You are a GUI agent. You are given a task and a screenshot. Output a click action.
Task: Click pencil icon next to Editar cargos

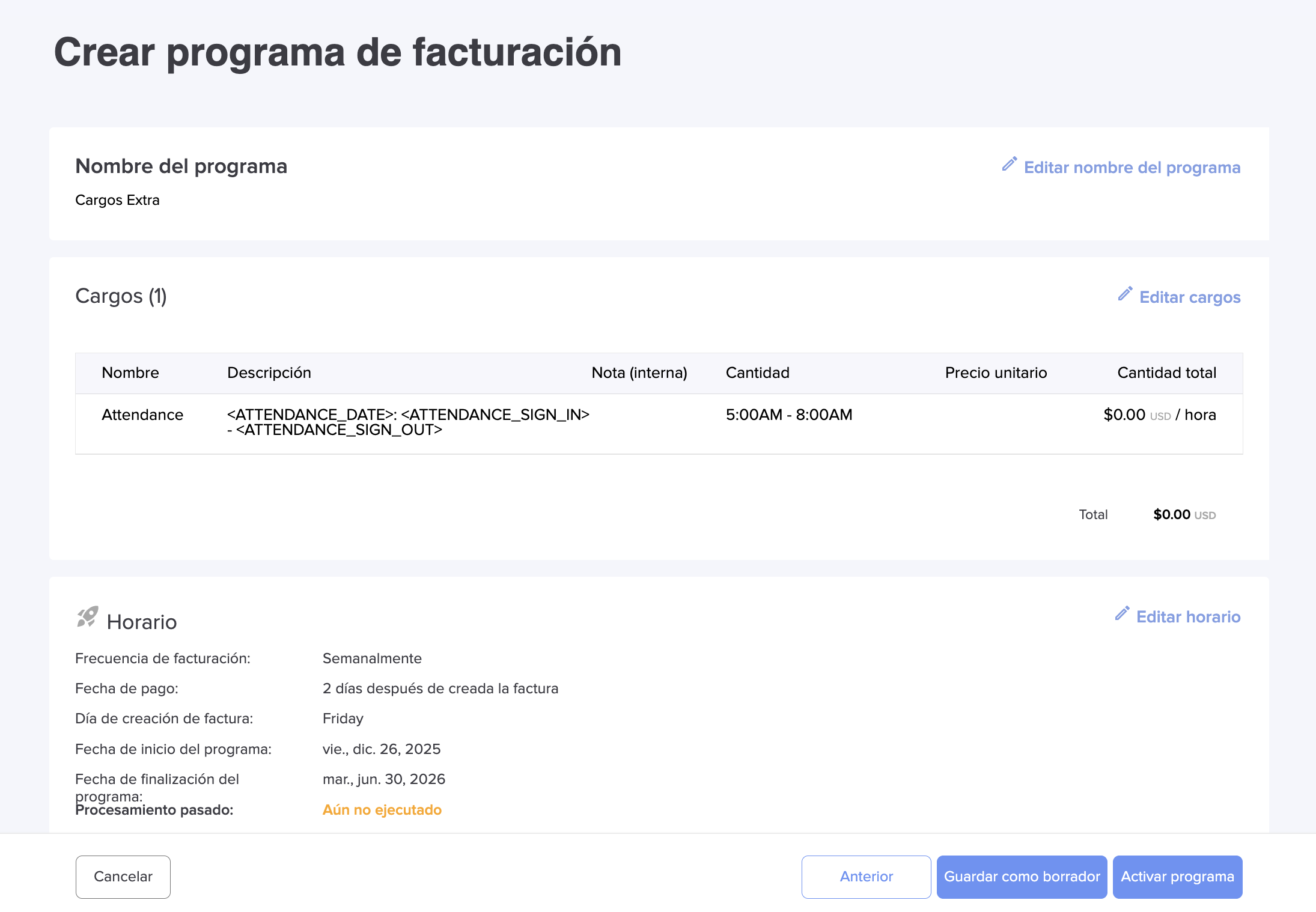(x=1125, y=294)
